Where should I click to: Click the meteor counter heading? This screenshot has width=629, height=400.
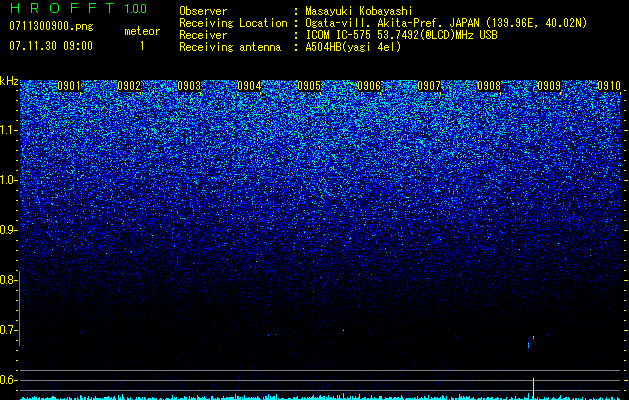(x=142, y=31)
